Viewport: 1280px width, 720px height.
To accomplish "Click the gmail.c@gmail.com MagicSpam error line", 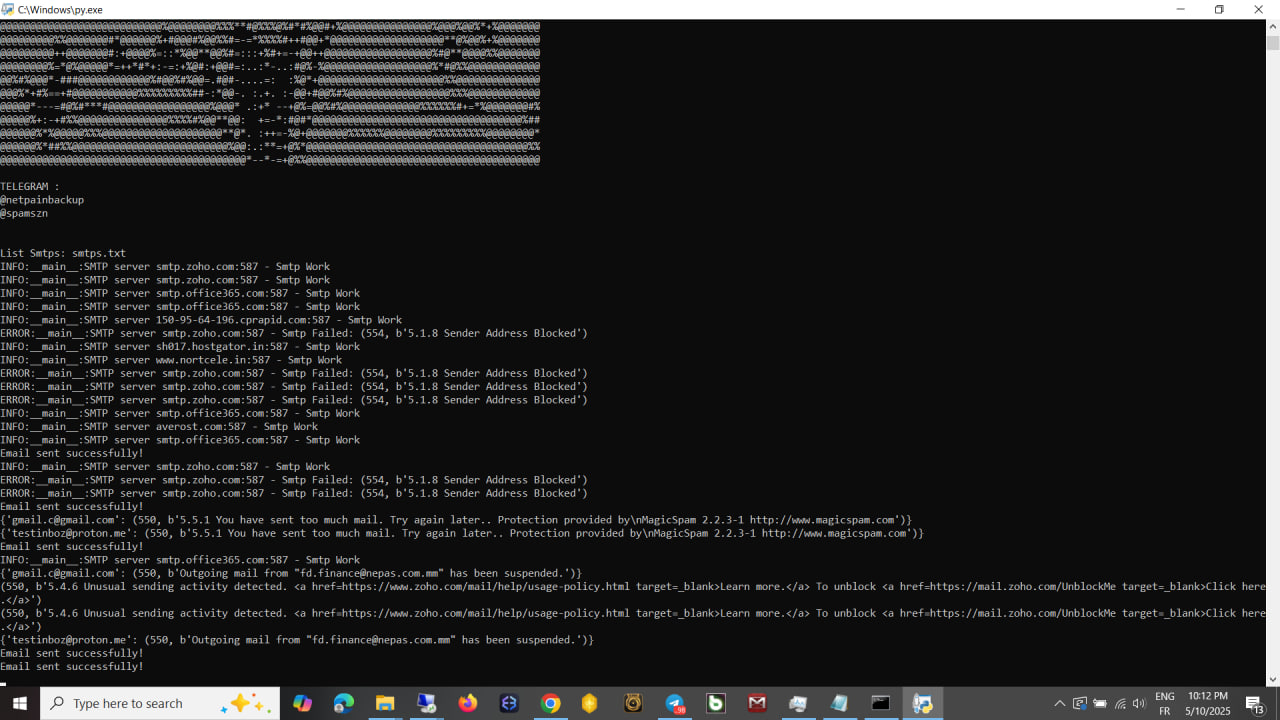I will (456, 520).
